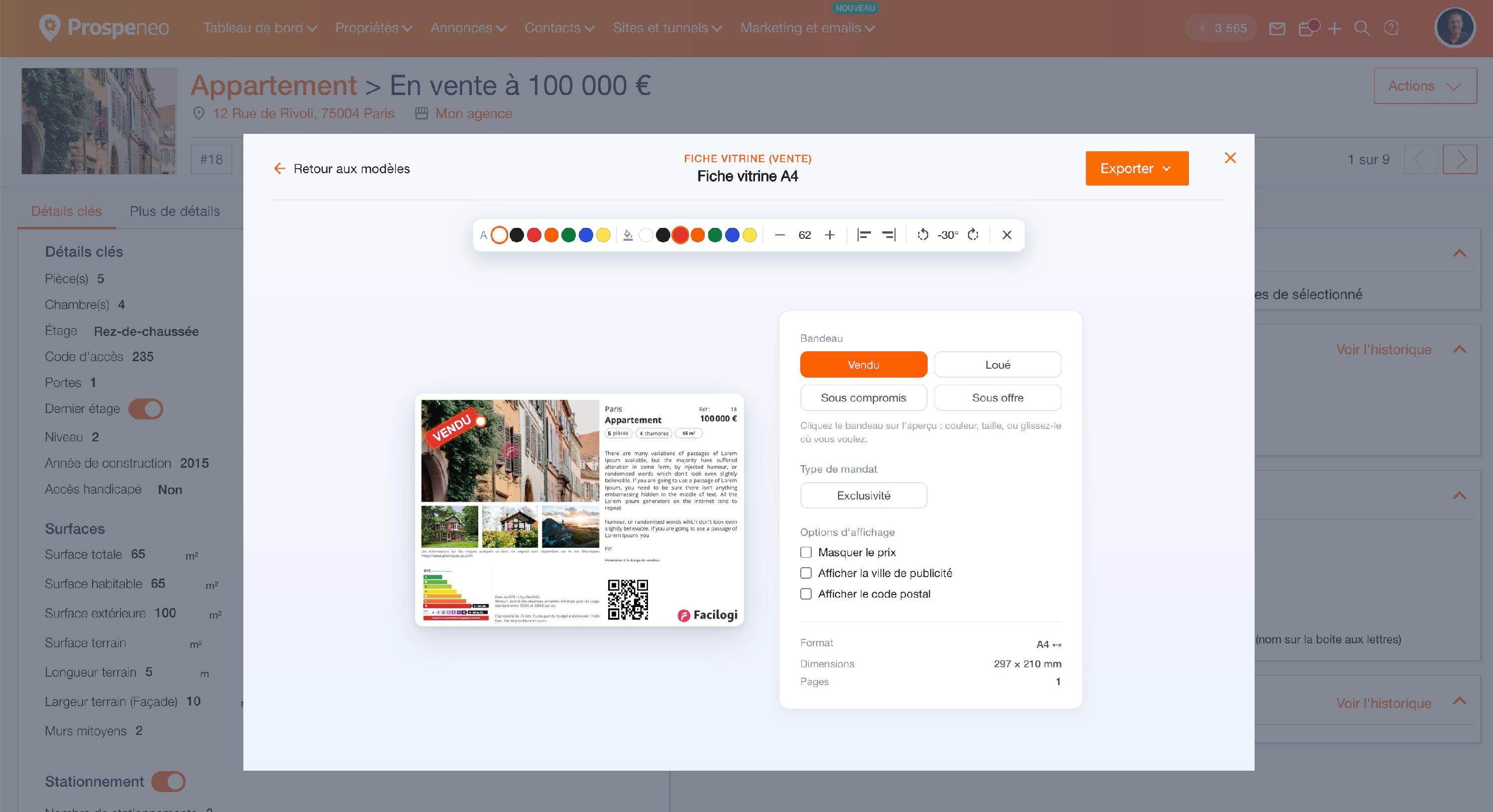Check the Masquer le prix option
1493x812 pixels.
click(806, 552)
